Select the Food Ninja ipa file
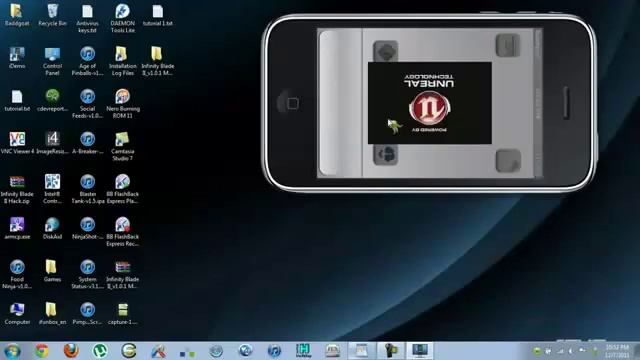The width and height of the screenshot is (640, 360). coord(17,274)
